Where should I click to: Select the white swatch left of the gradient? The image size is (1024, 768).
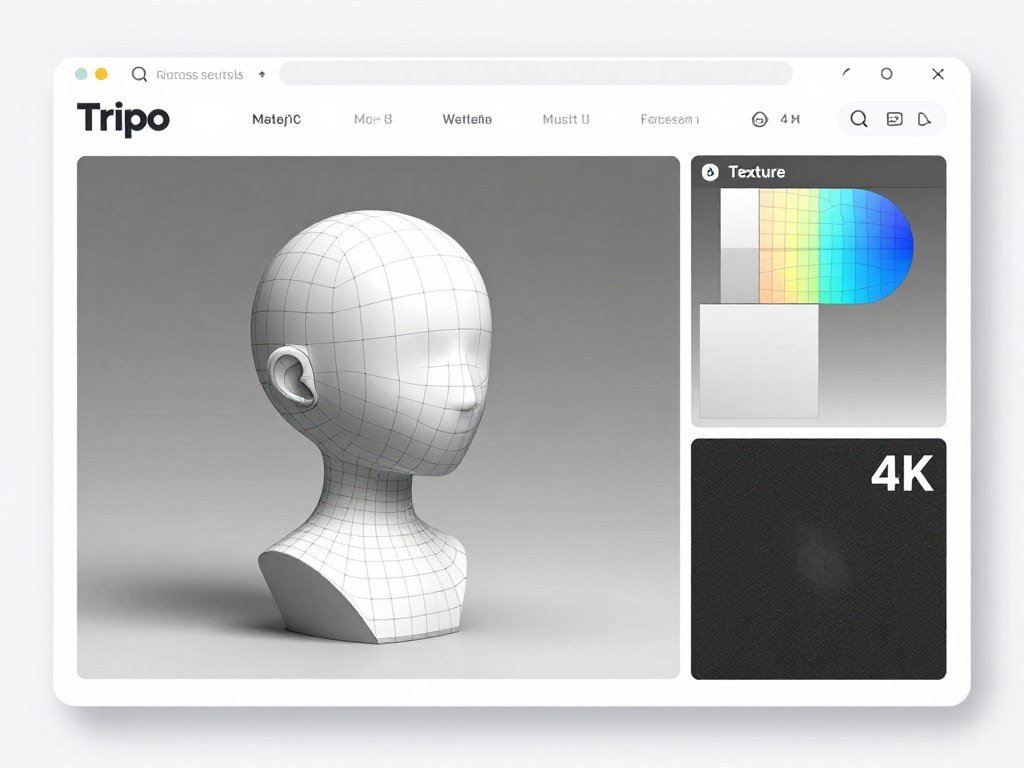point(739,218)
